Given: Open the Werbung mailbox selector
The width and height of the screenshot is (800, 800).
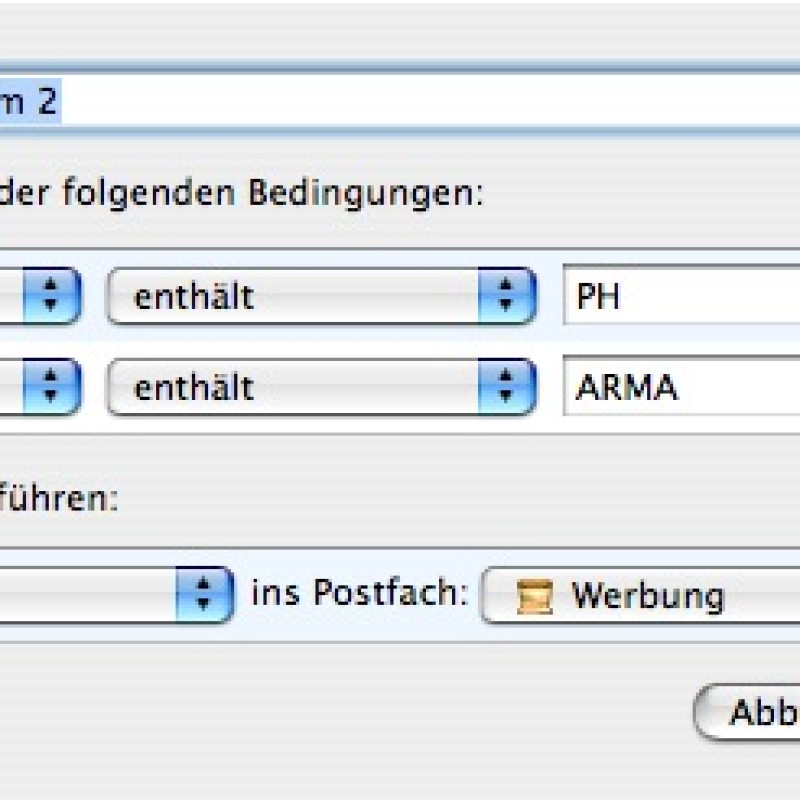Looking at the screenshot, I should point(640,595).
